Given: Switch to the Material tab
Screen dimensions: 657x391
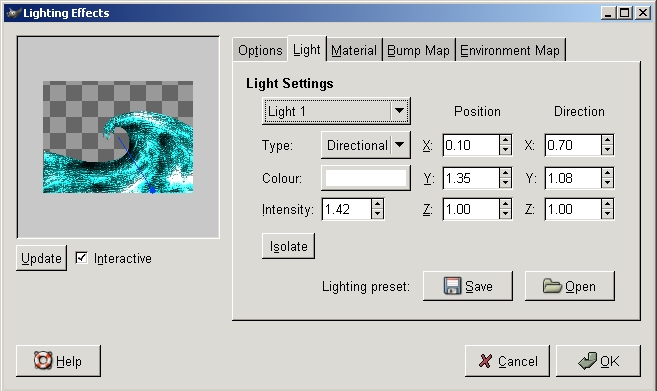Looking at the screenshot, I should pos(354,50).
